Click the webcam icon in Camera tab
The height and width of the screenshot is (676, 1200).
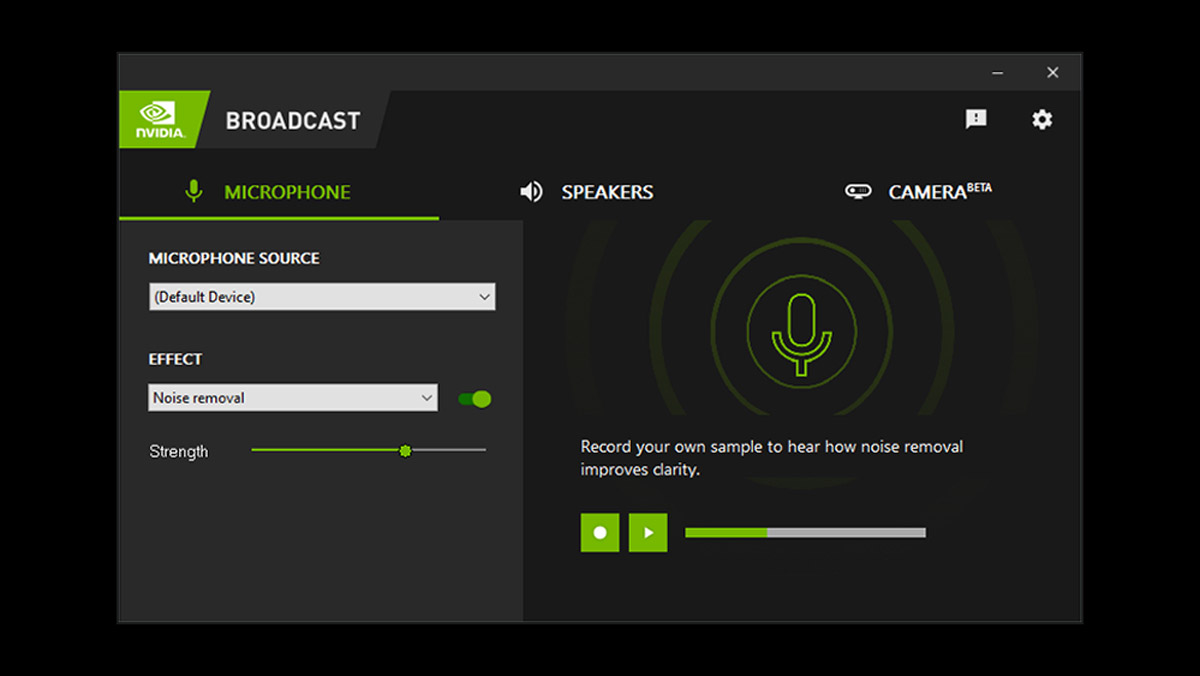[858, 191]
